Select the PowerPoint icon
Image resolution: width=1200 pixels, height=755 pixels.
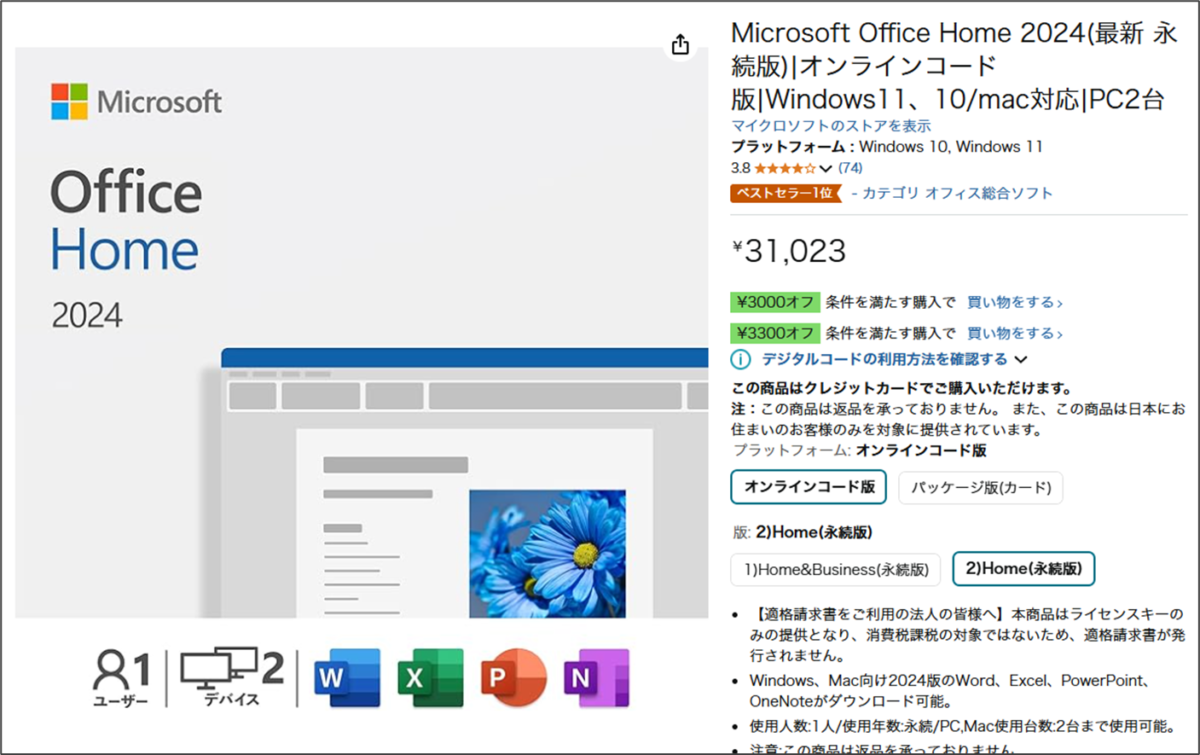point(513,677)
